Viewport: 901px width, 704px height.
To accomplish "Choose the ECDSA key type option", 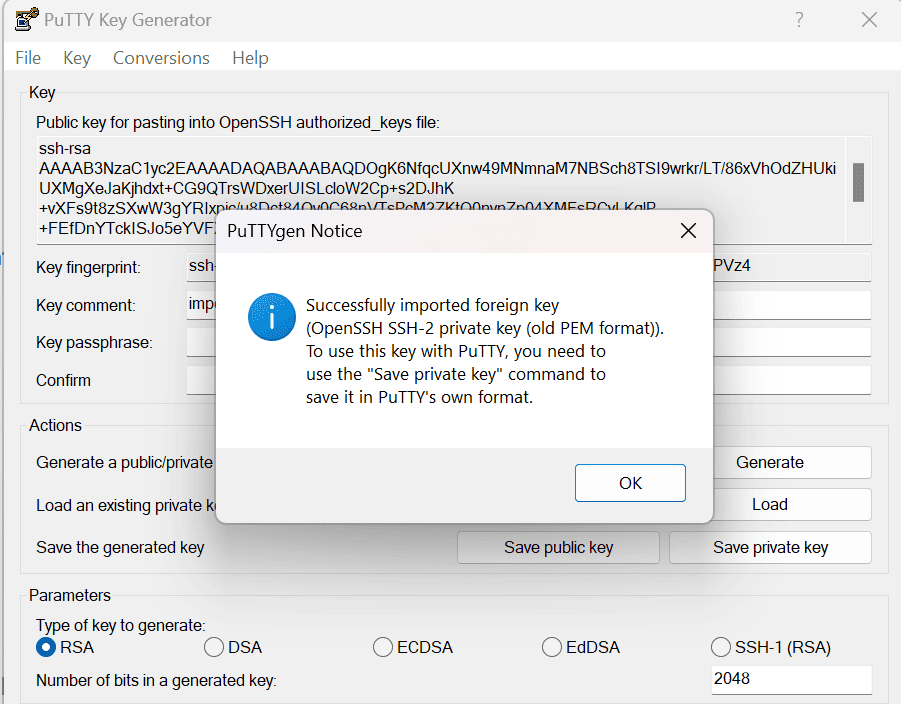I will click(x=383, y=647).
